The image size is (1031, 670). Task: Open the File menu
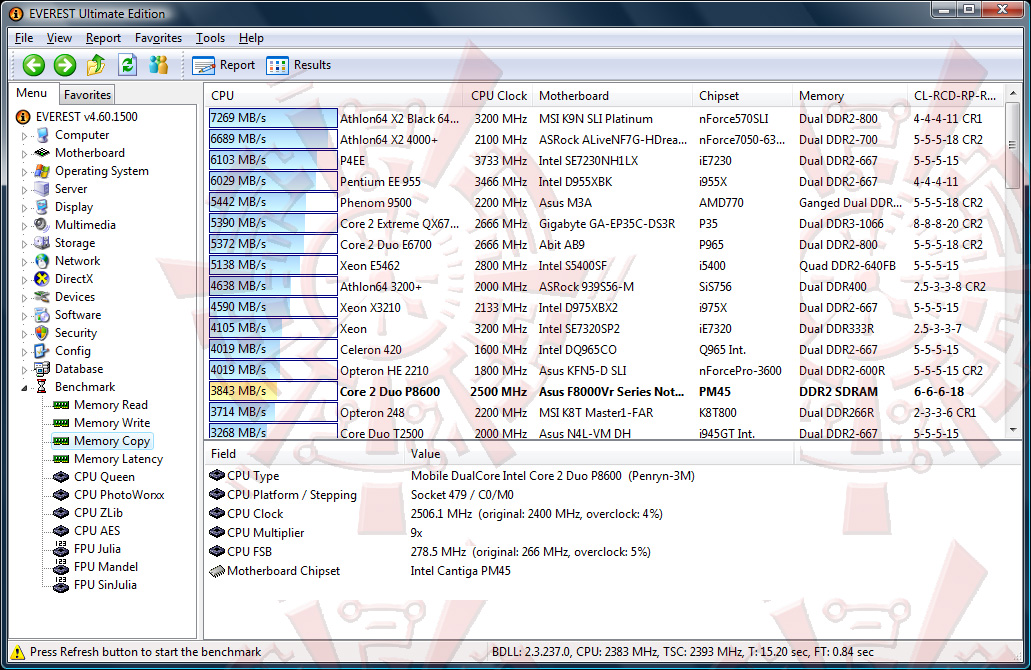tap(24, 38)
